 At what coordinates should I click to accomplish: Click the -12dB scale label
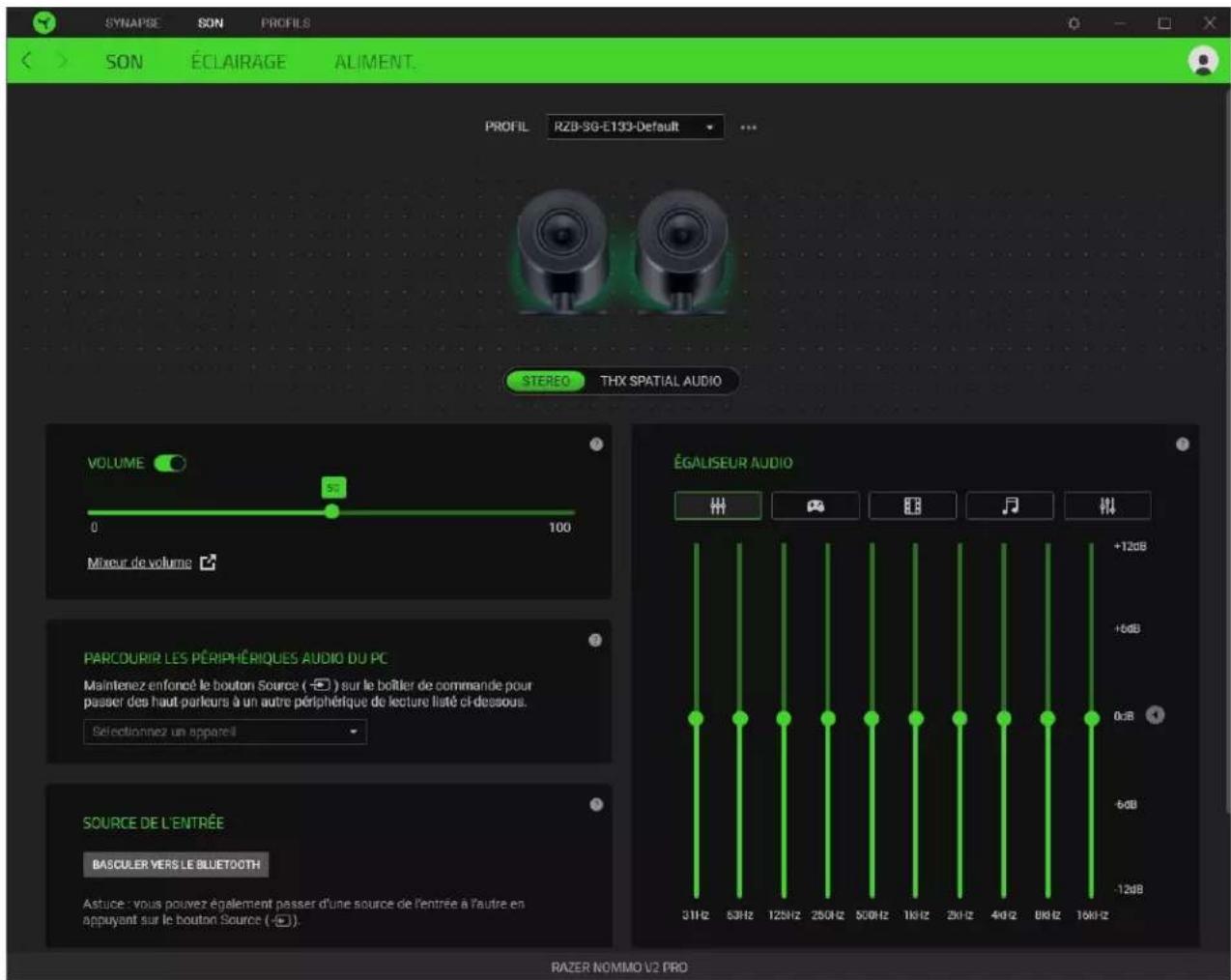pos(1129,889)
